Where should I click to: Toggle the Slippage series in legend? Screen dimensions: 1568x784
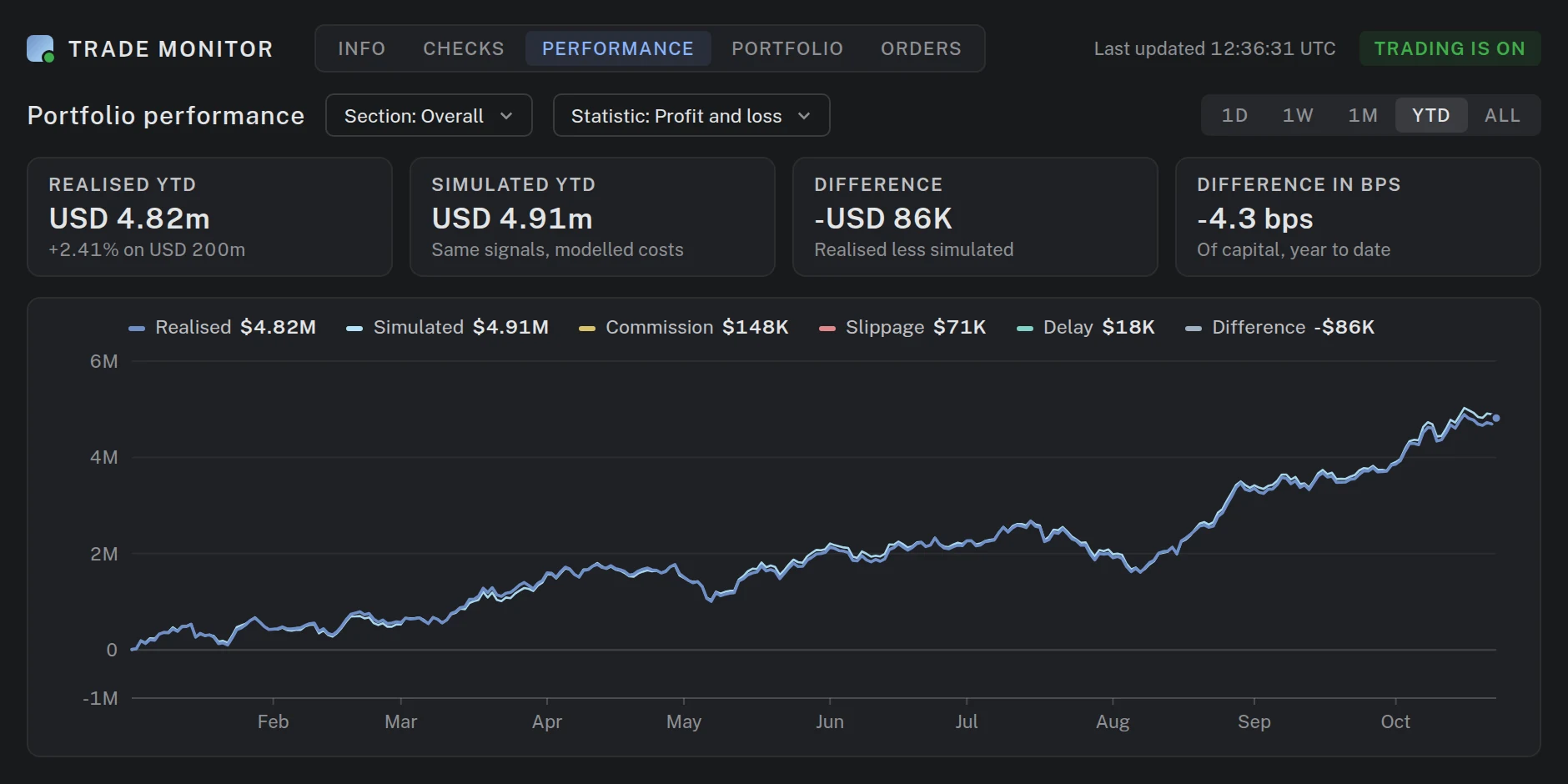902,327
